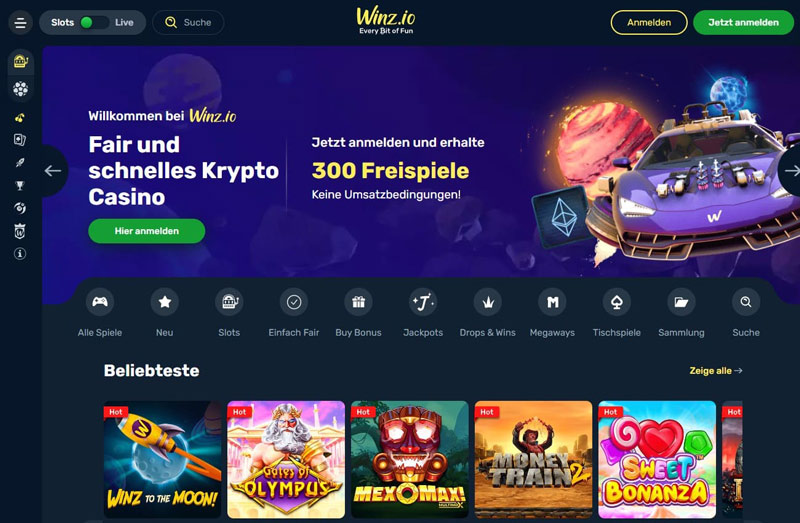Click the Suche search field
Image resolution: width=800 pixels, height=523 pixels.
click(x=188, y=22)
